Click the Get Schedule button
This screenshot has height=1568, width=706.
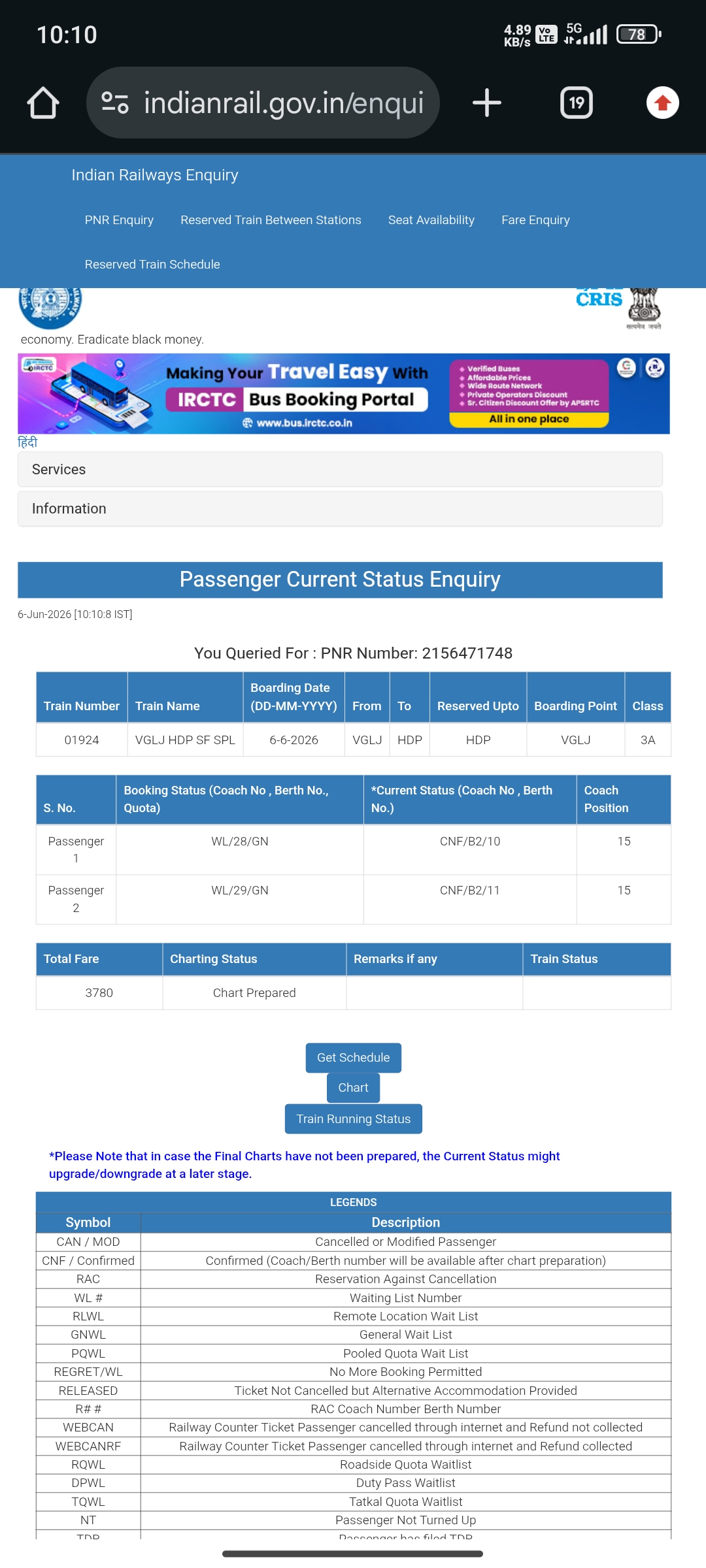click(353, 1058)
